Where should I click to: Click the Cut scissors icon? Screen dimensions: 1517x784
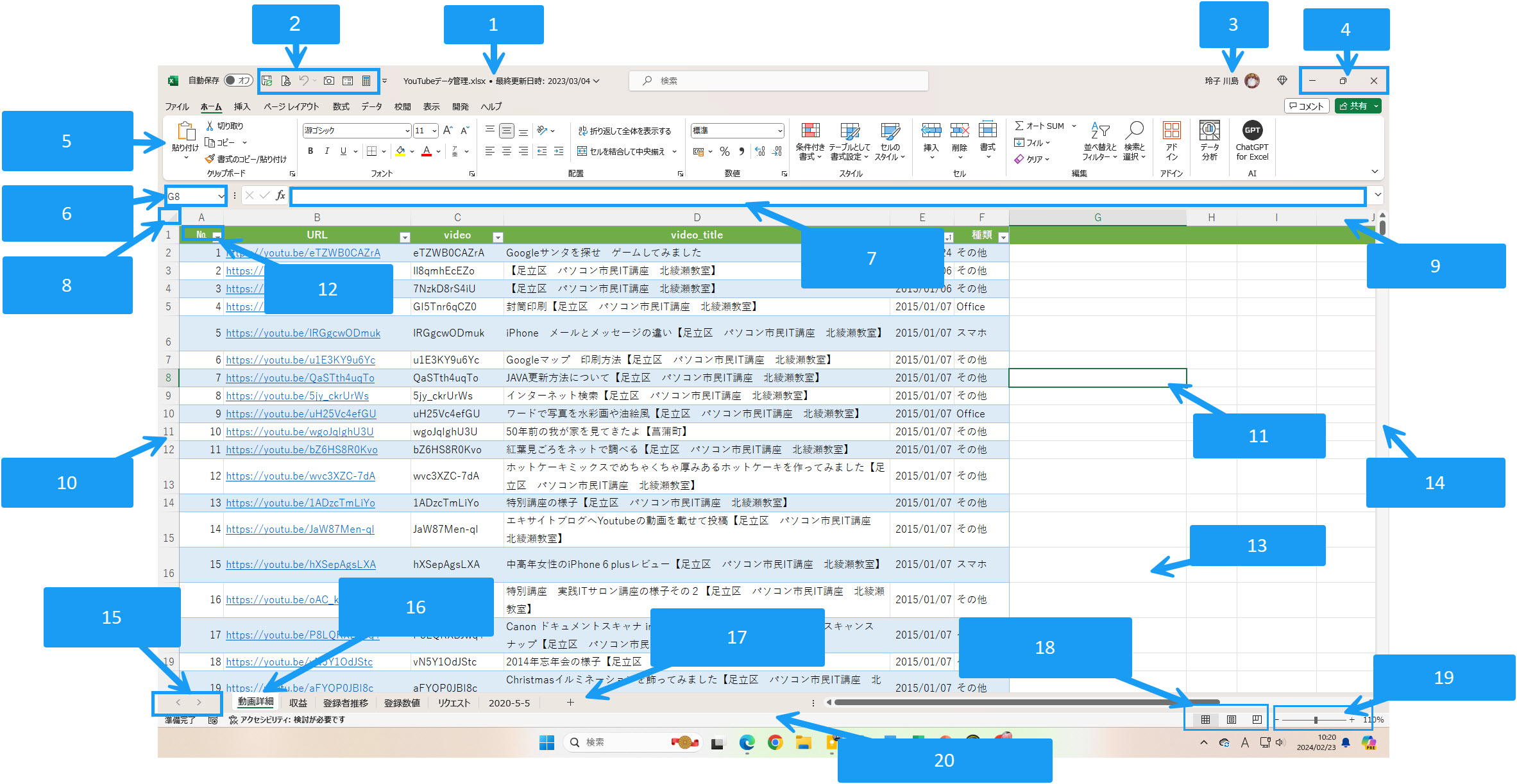click(x=210, y=126)
